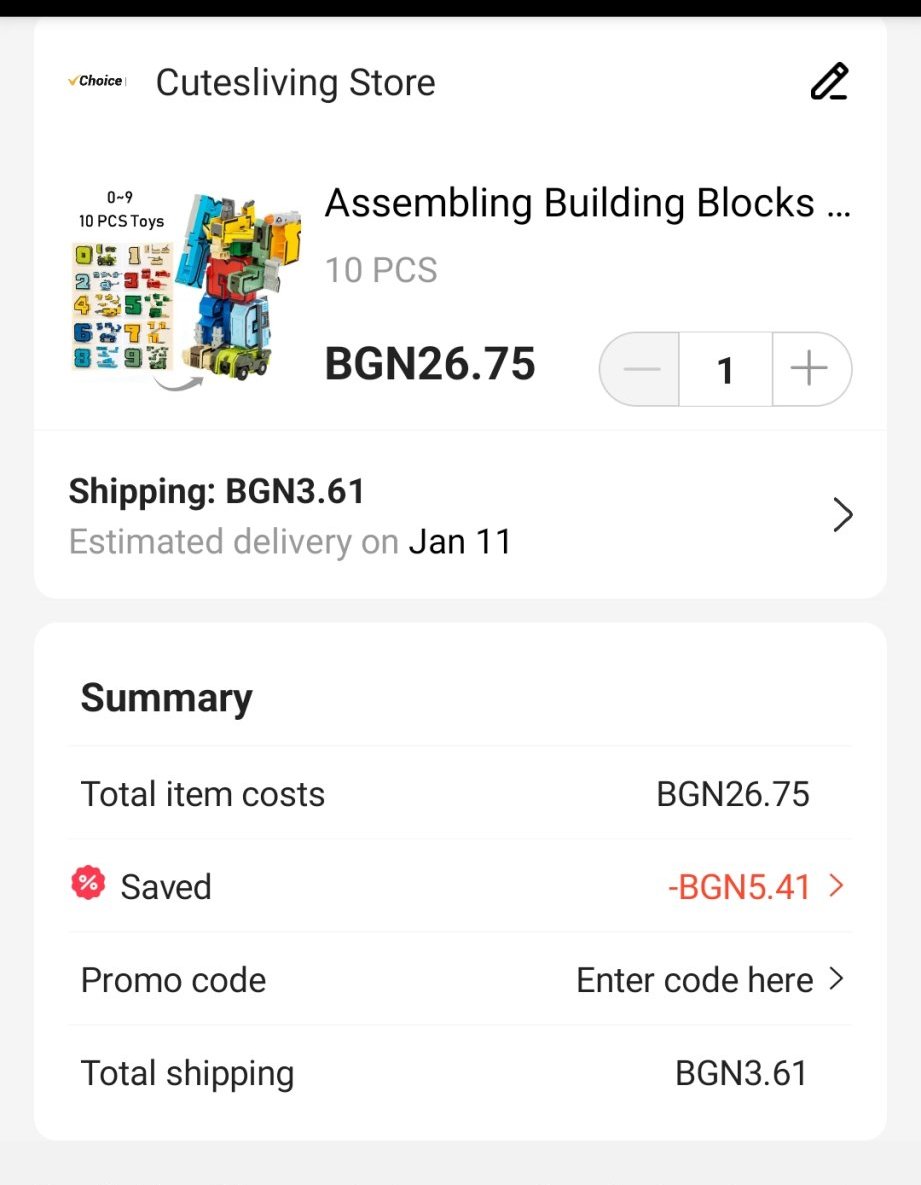Screen dimensions: 921x1185
Task: Tap the pencil edit icon
Action: click(x=829, y=82)
